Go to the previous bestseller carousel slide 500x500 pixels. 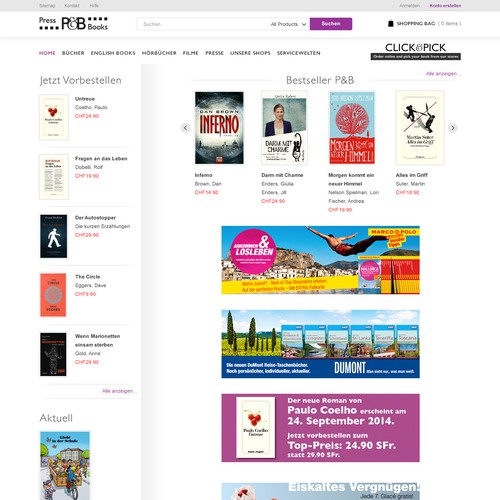point(186,128)
